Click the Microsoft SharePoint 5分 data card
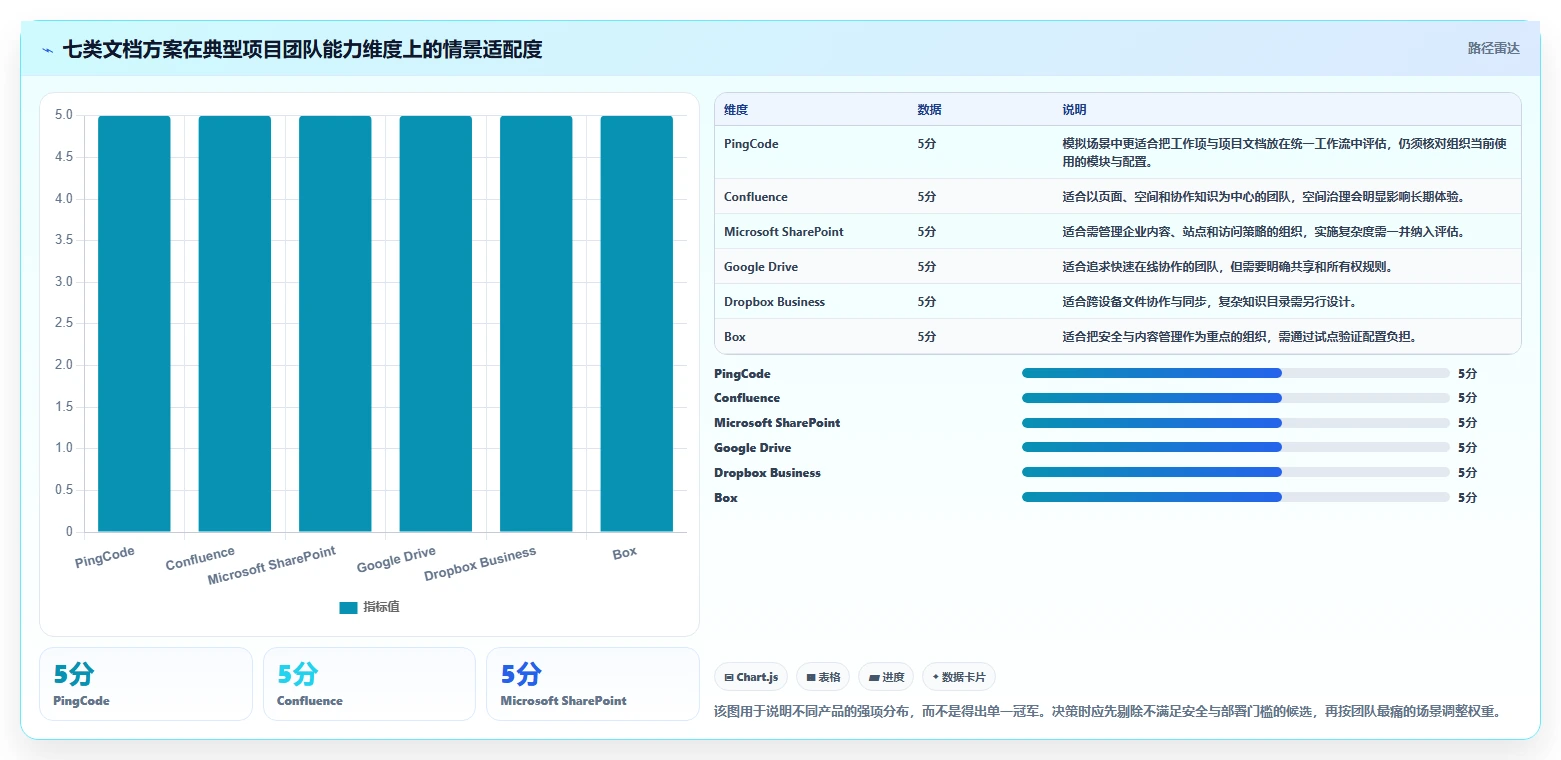Image resolution: width=1561 pixels, height=760 pixels. click(x=593, y=684)
